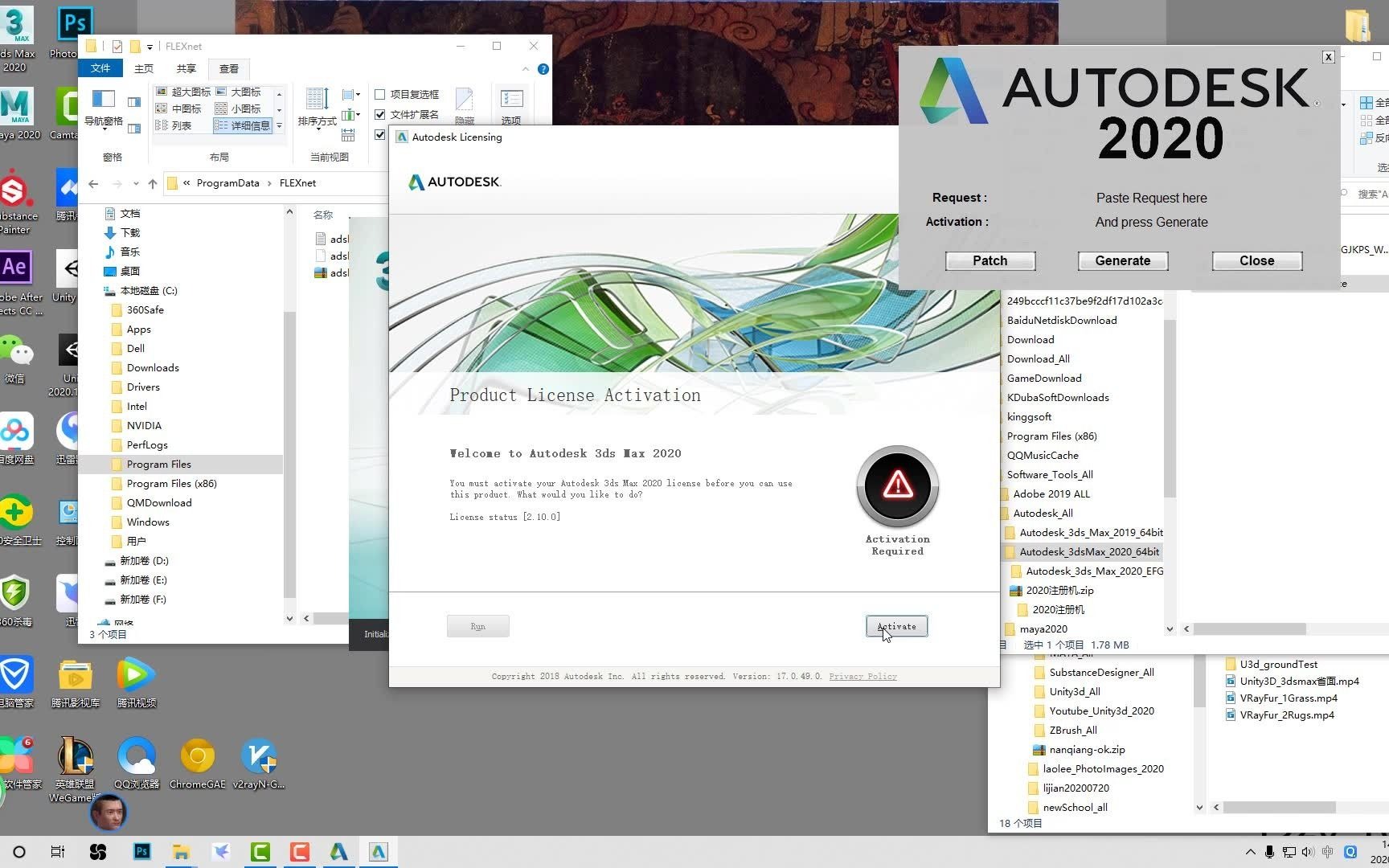Screen dimensions: 1389x868
Task: Click the Request field with 'Paste Request here'
Action: tap(1151, 198)
